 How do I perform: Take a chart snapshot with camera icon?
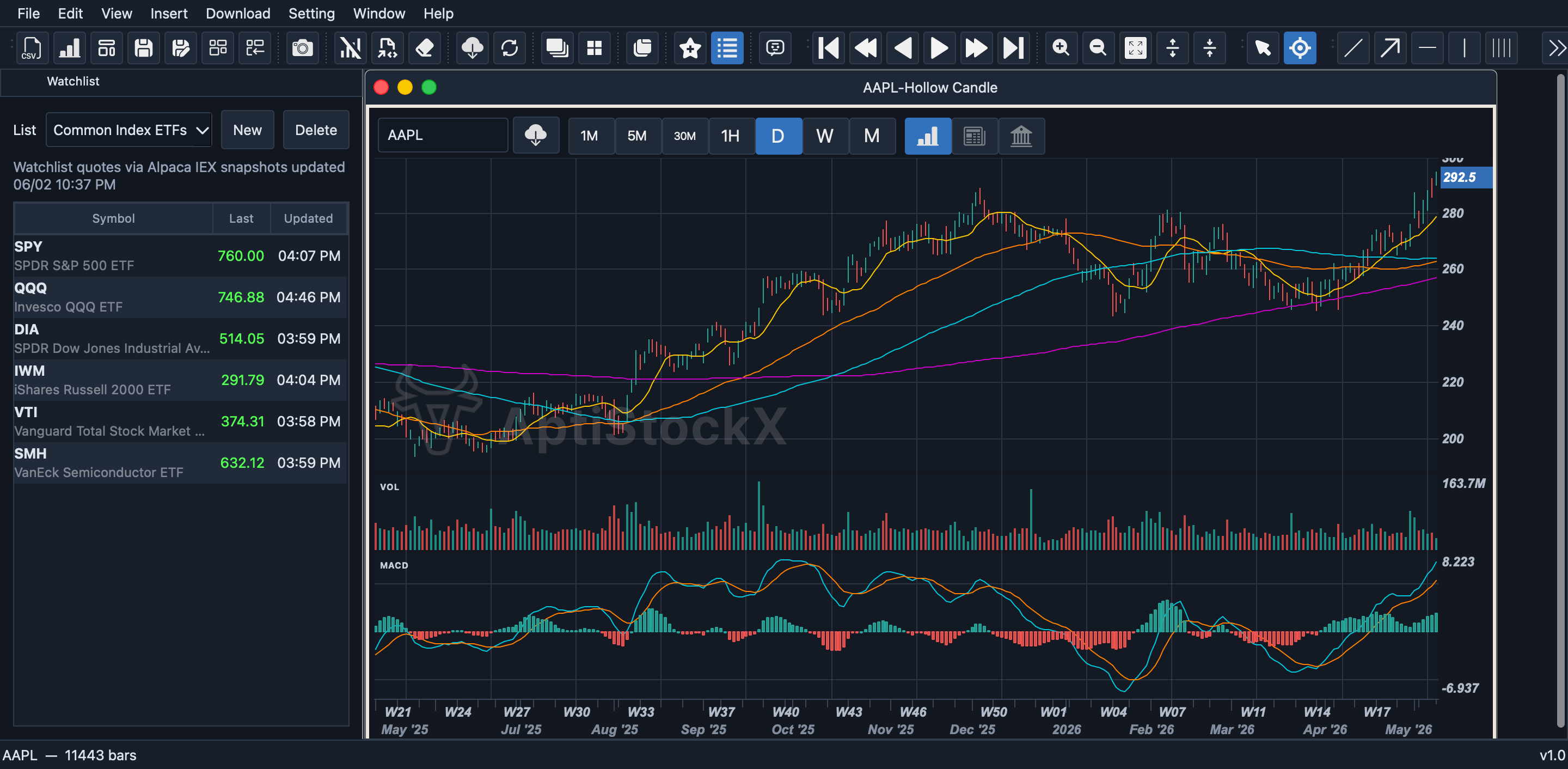(x=303, y=47)
